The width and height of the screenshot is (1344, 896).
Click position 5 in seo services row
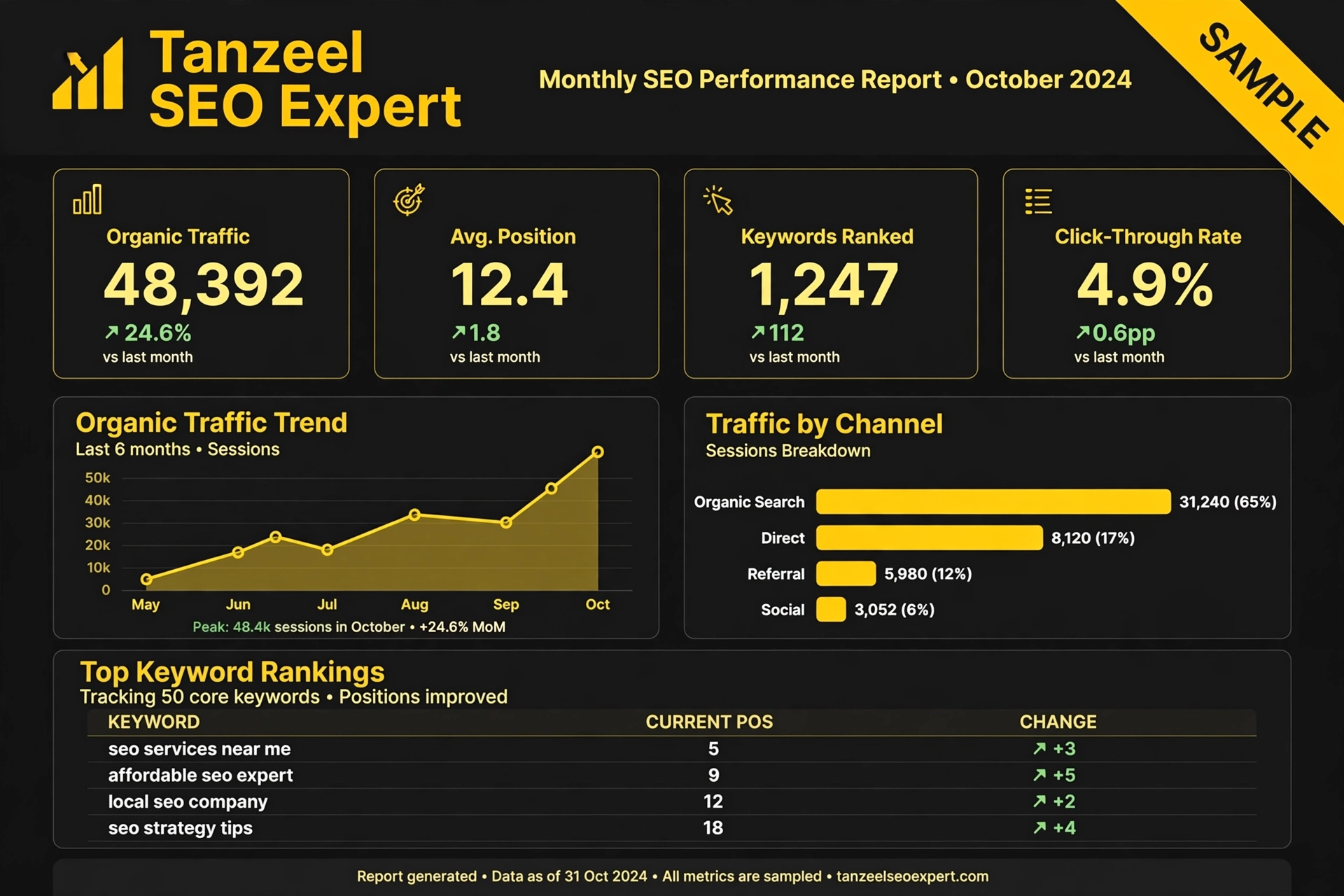tap(713, 748)
